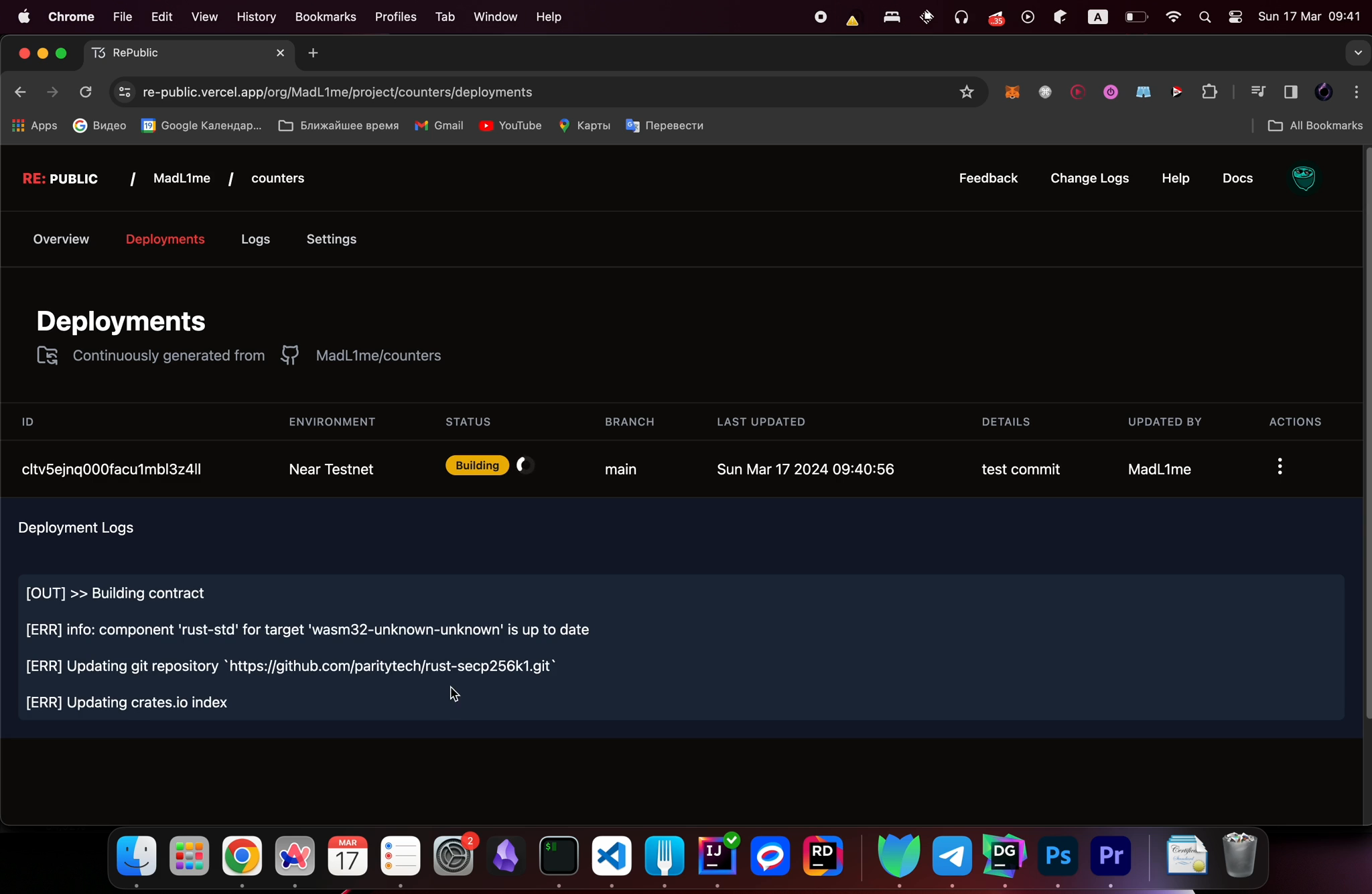Open DataGrip from the Dock
This screenshot has height=894, width=1372.
pyautogui.click(x=1005, y=856)
